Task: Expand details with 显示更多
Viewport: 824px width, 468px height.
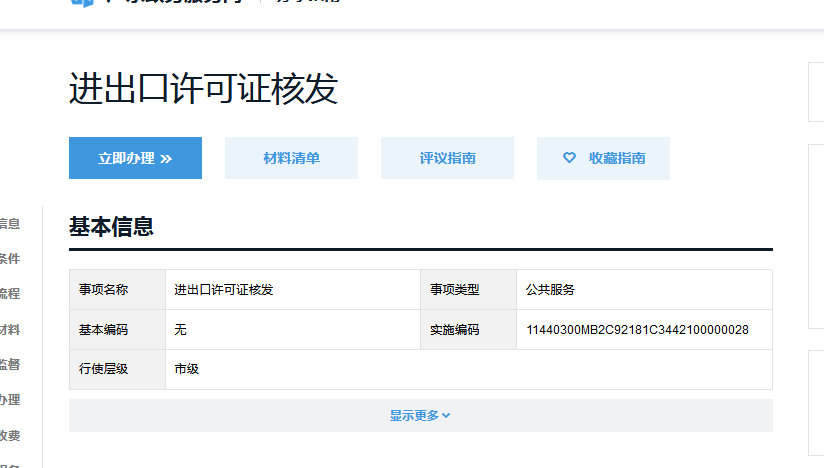Action: click(x=414, y=416)
